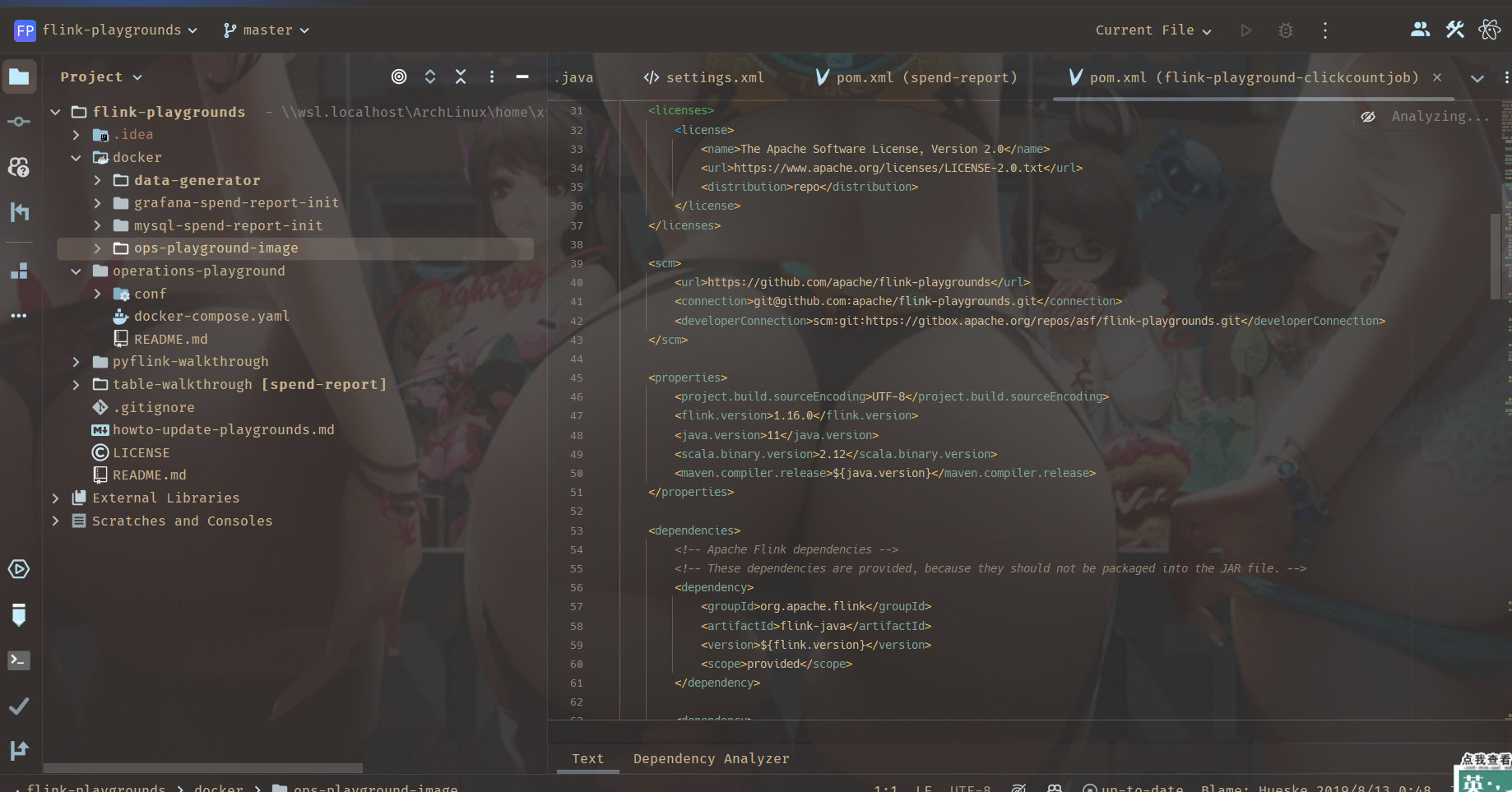Open Project view mode dropdown
The height and width of the screenshot is (792, 1512).
pyautogui.click(x=101, y=76)
